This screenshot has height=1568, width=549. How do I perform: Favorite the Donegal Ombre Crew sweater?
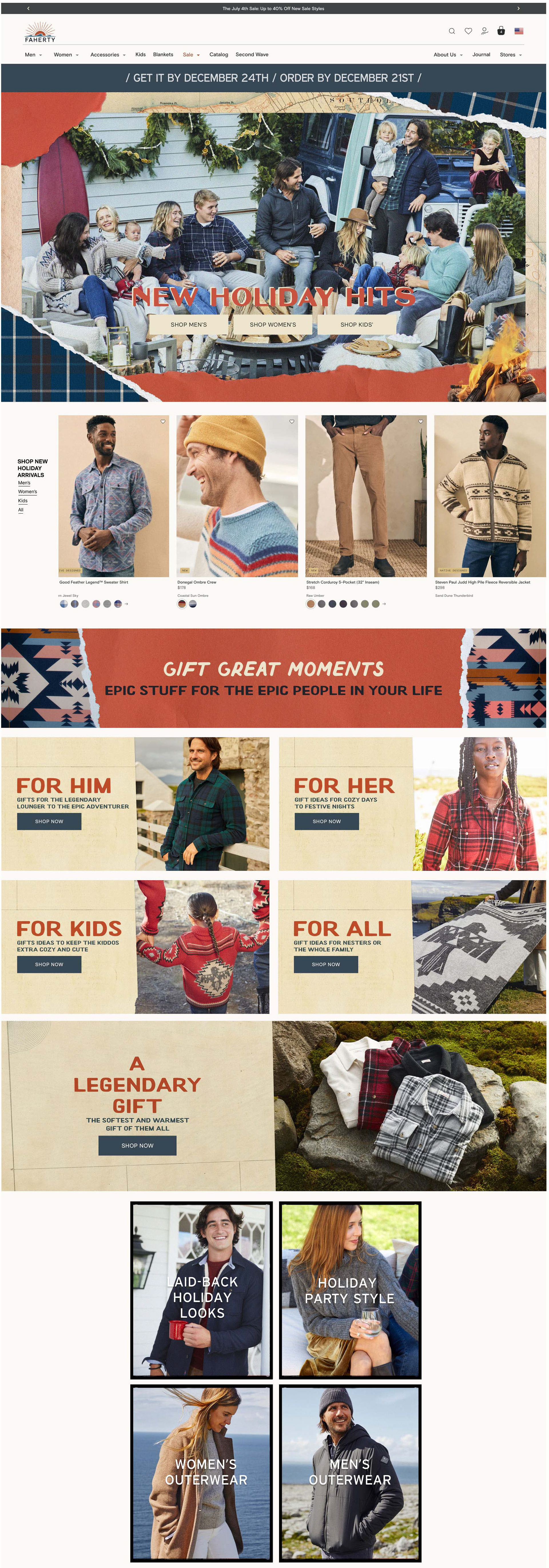292,422
